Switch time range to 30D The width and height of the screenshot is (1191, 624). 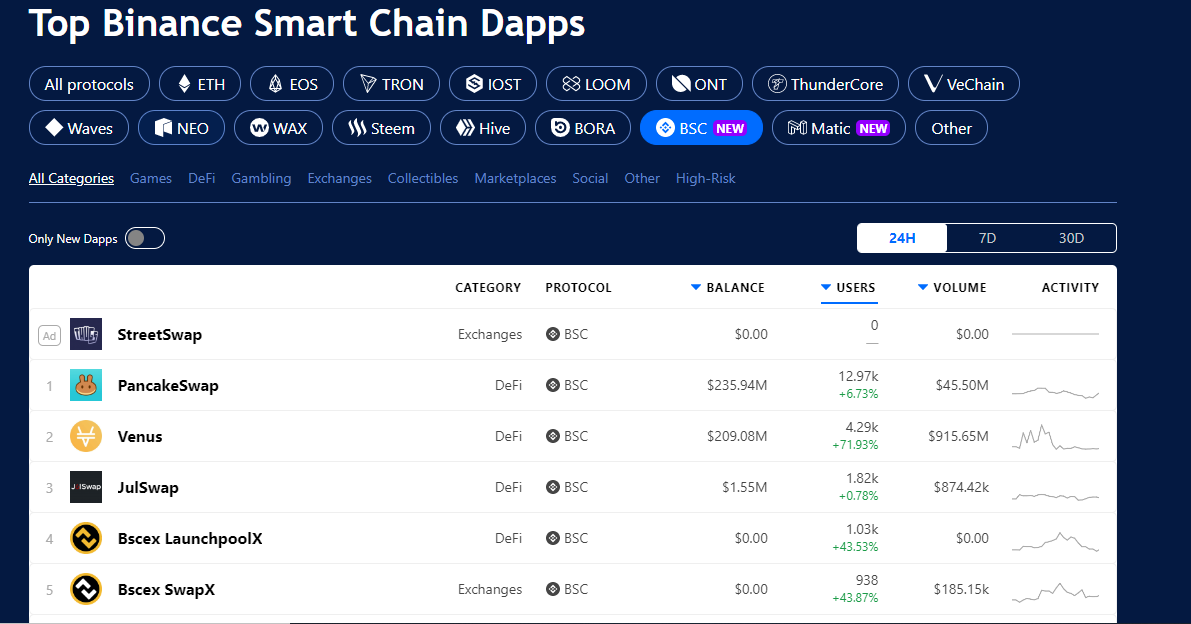point(1071,238)
